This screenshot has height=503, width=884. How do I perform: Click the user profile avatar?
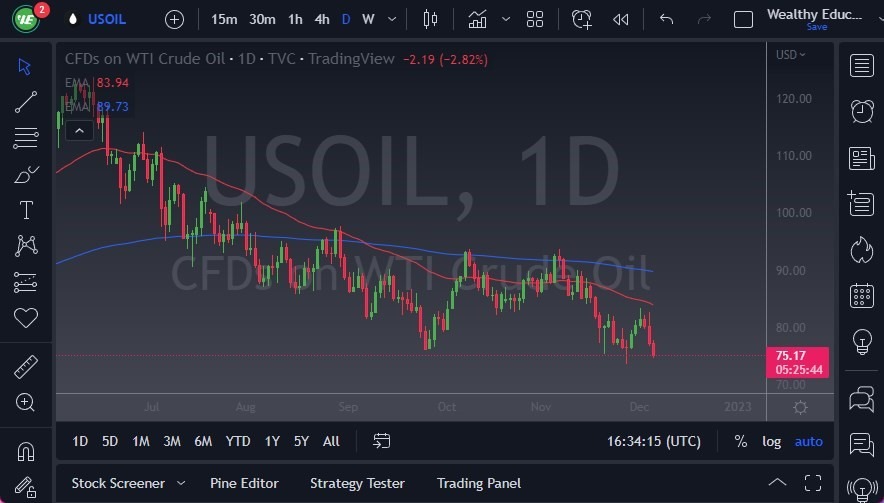pos(26,19)
